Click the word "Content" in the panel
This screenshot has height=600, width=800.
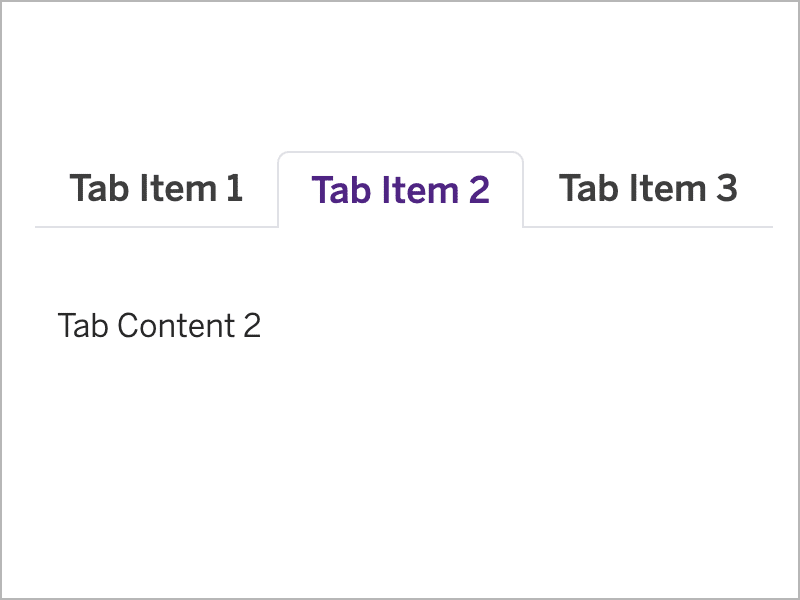pos(171,326)
